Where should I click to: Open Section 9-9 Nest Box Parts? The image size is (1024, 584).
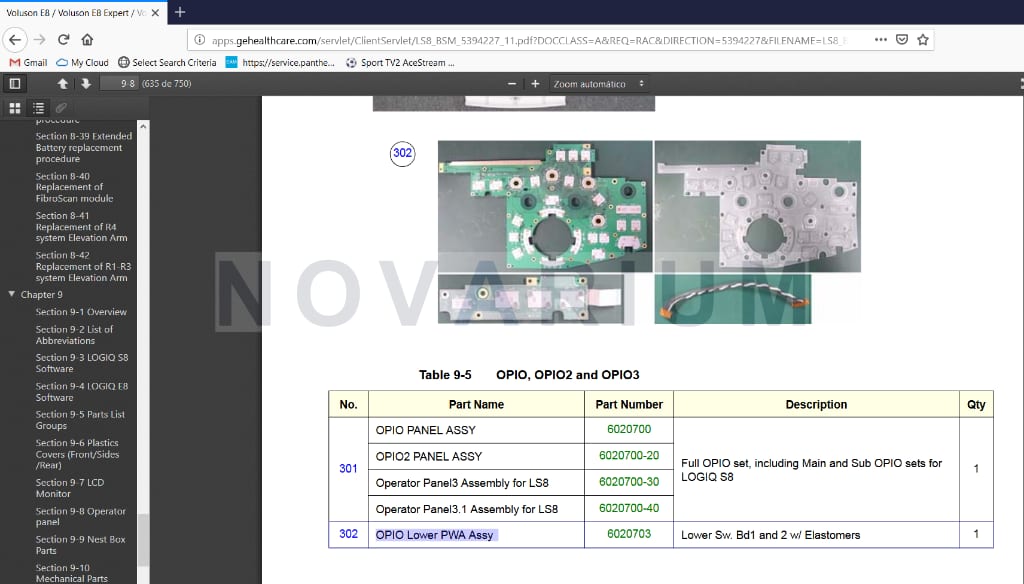[x=80, y=545]
